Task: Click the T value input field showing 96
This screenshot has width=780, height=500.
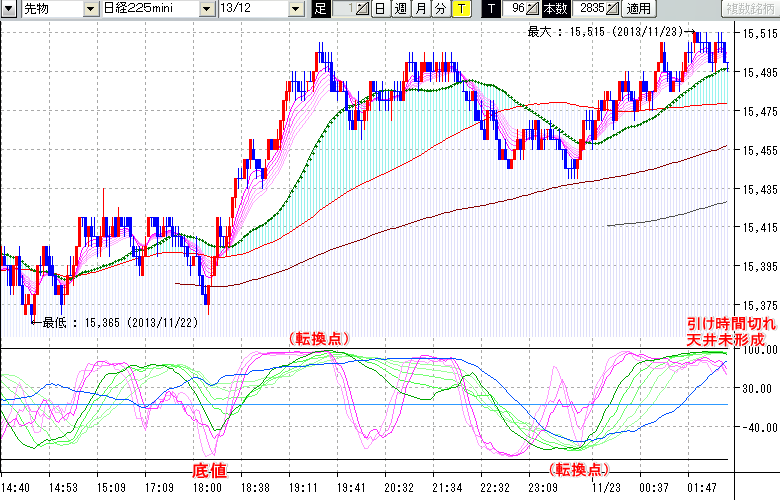Action: [x=515, y=9]
